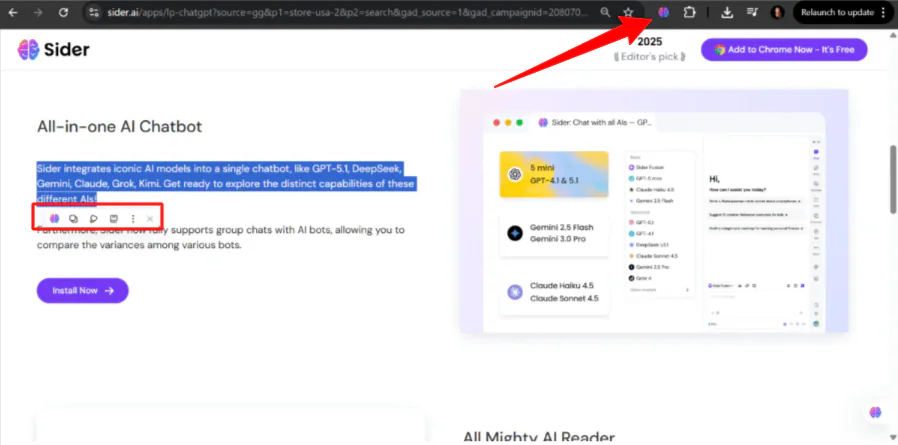
Task: Click 'DeepSeek v3.1' in the illustrated model list
Action: click(647, 245)
